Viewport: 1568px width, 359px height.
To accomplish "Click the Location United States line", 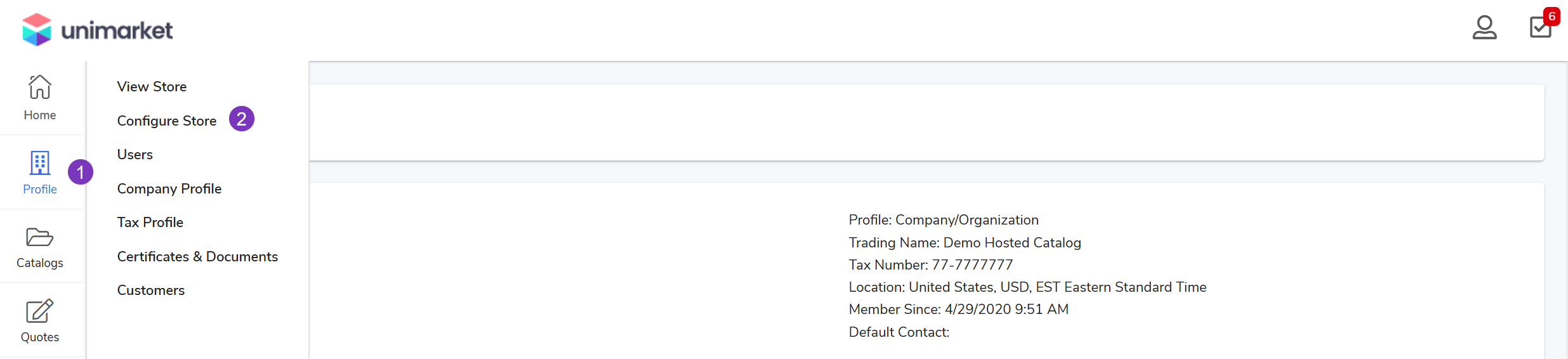I will 1027,287.
